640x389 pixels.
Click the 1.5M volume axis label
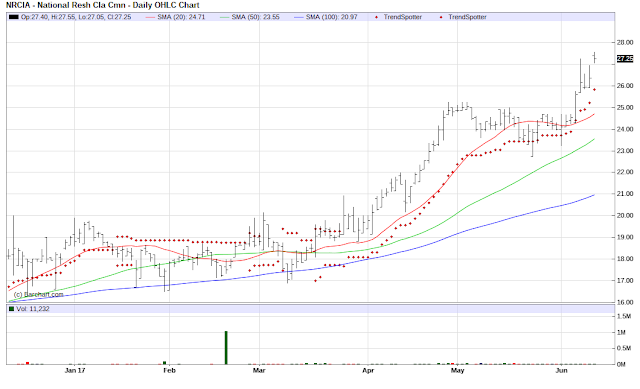(624, 316)
